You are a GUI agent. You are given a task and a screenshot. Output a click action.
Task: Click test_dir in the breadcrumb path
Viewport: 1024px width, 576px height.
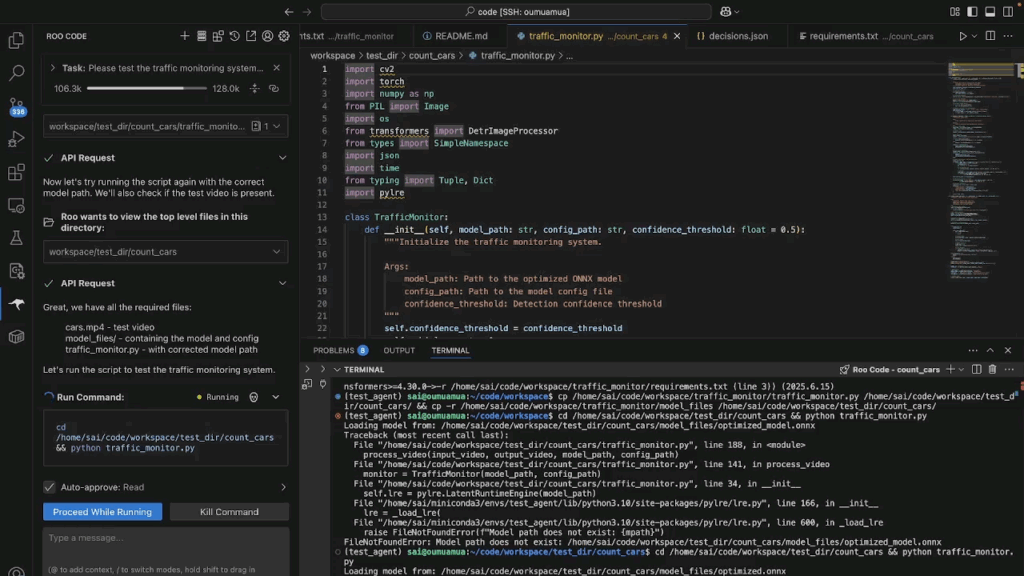pyautogui.click(x=381, y=56)
